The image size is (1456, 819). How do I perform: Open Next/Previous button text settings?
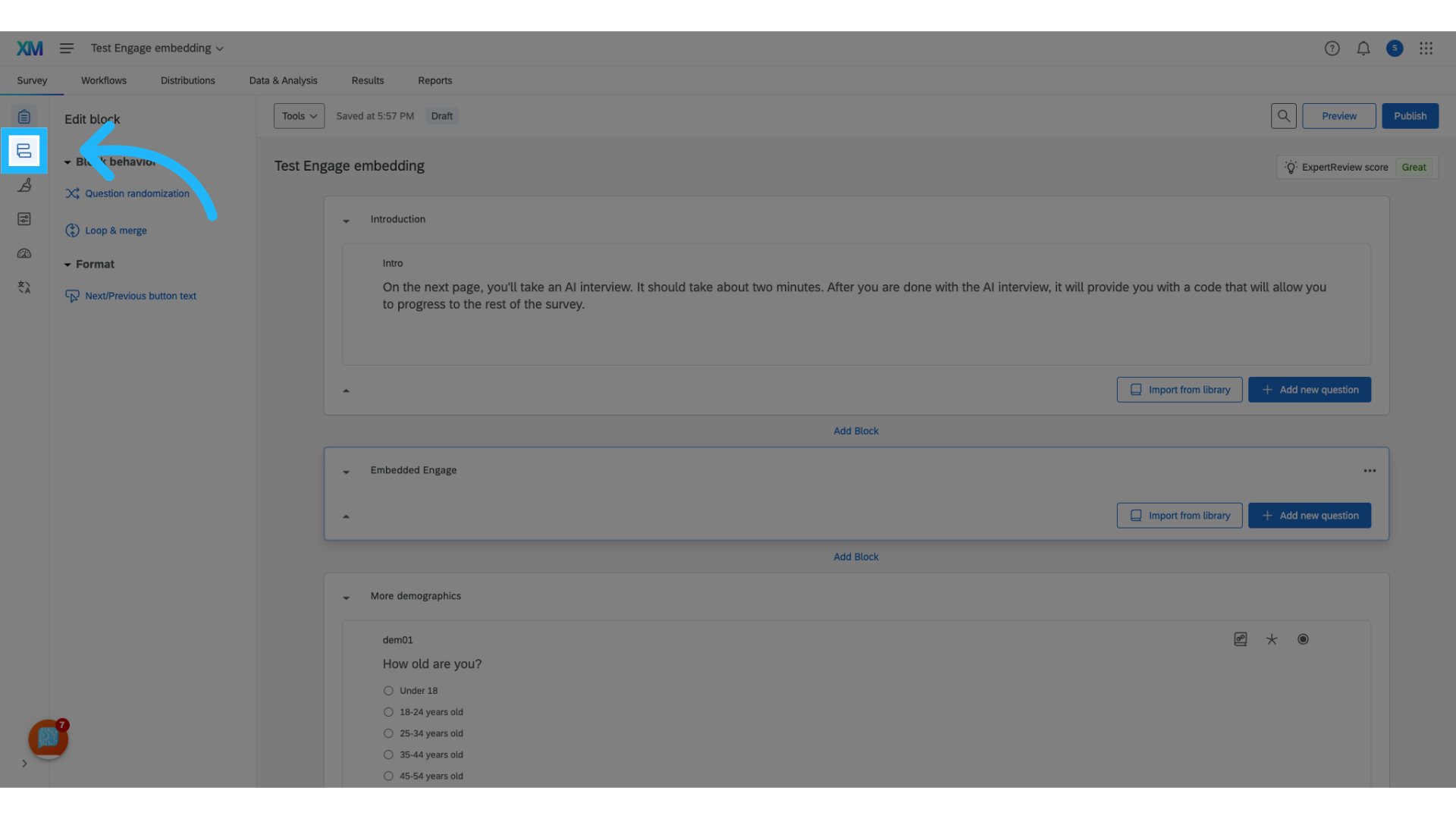click(x=130, y=296)
